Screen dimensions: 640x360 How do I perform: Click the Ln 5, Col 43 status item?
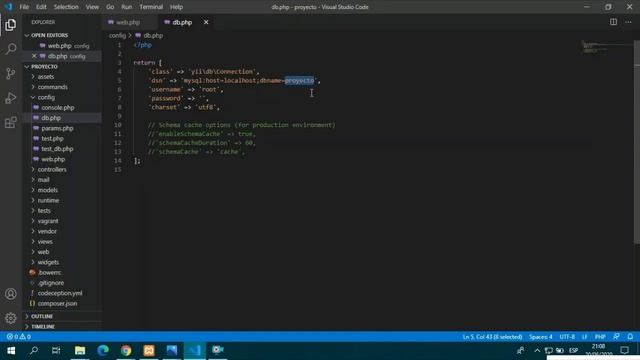click(492, 337)
